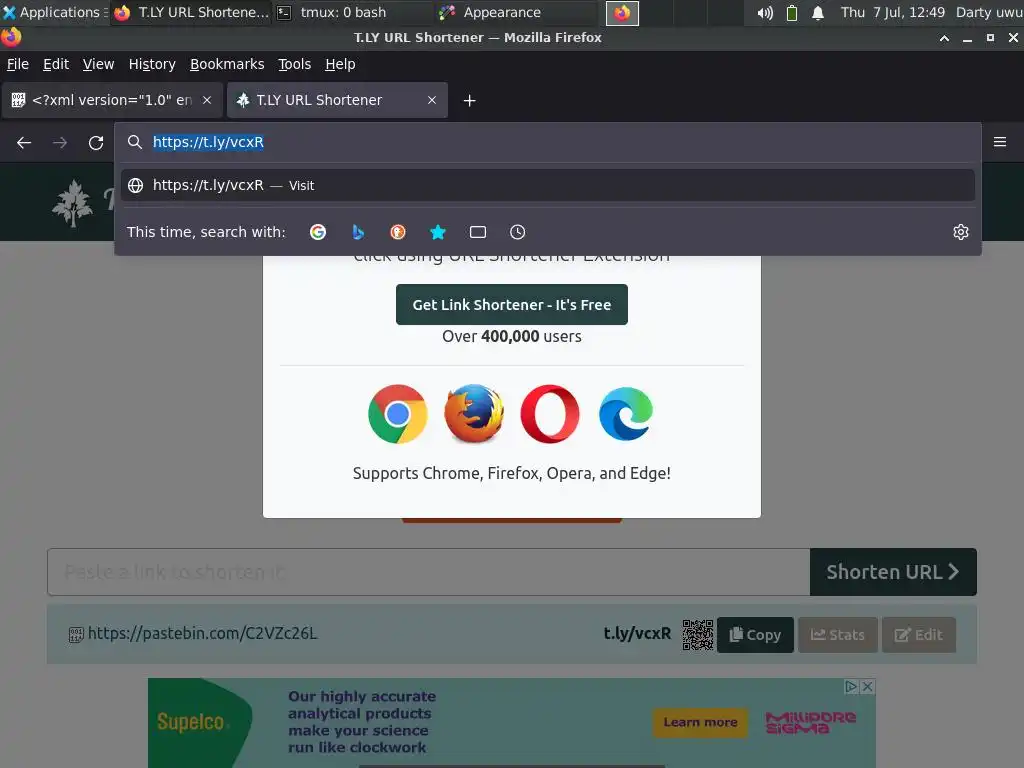Show the QR code for t.ly/vcxR
The height and width of the screenshot is (768, 1024).
coord(697,635)
